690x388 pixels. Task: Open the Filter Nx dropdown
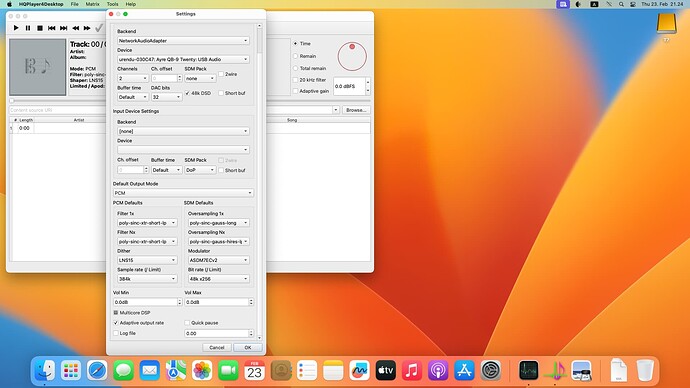[147, 242]
